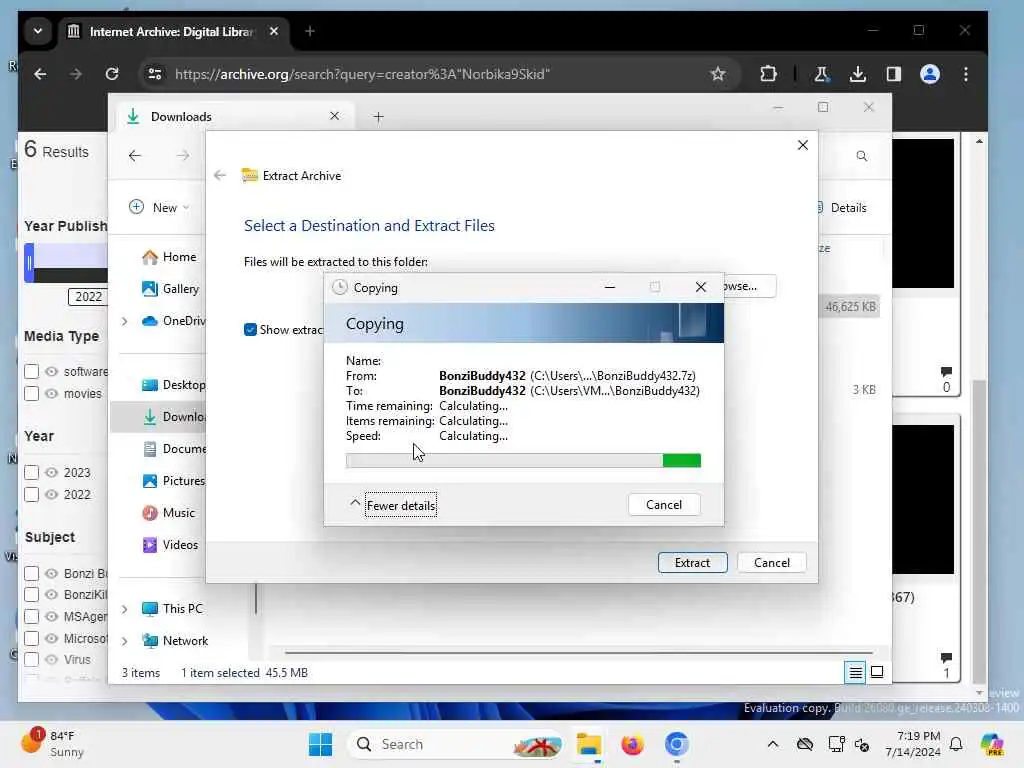Open Chrome profile avatar

[929, 74]
